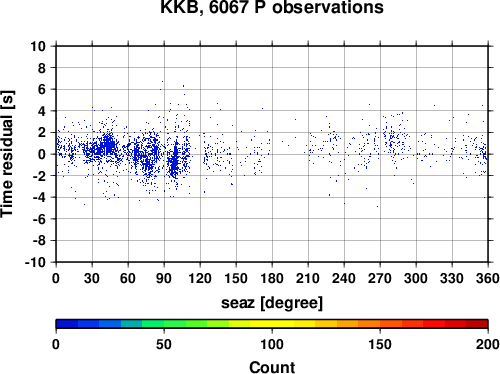The height and width of the screenshot is (374, 500).
Task: Click the dark red end of the colorbar
Action: point(477,324)
